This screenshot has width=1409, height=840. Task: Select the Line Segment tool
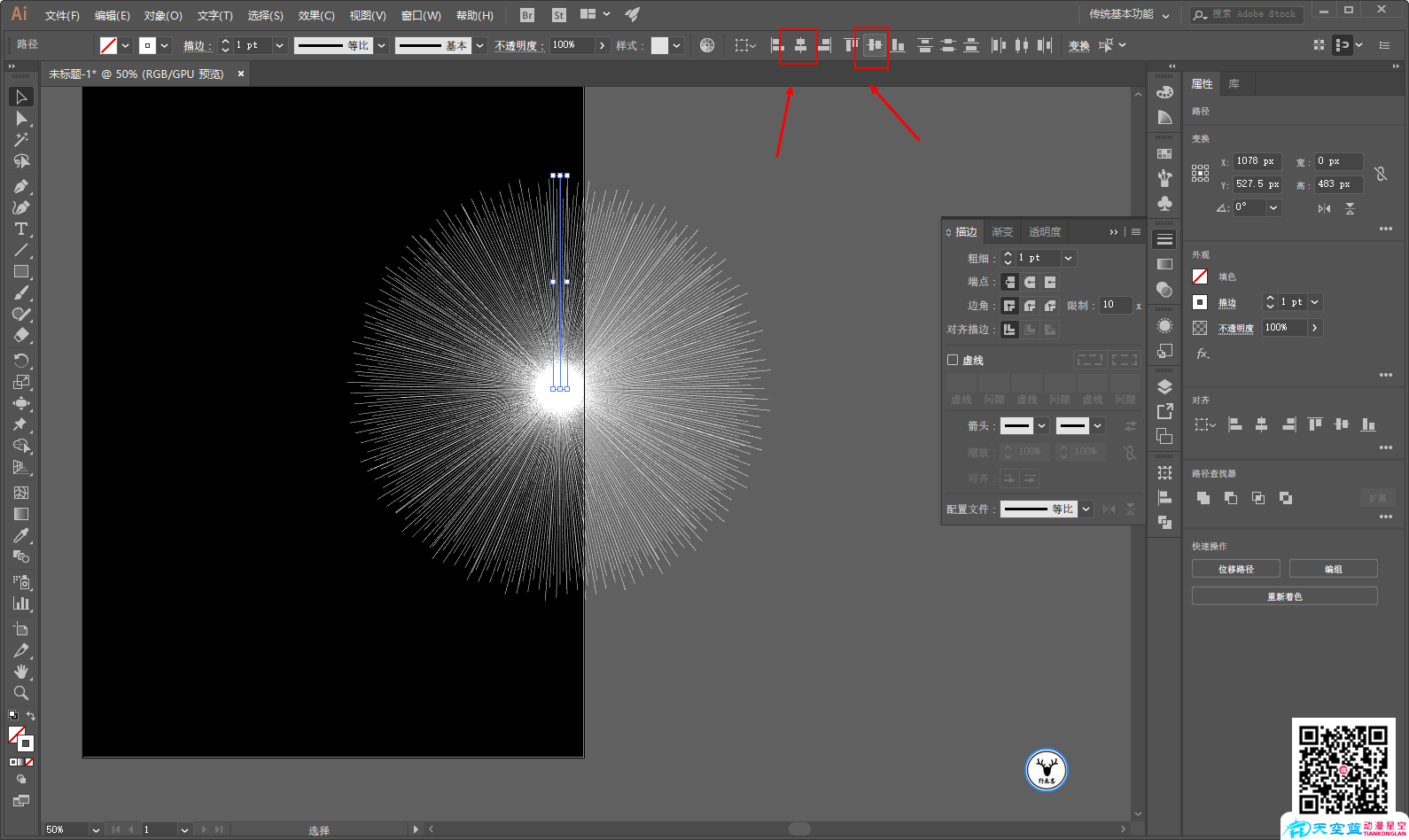coord(21,250)
